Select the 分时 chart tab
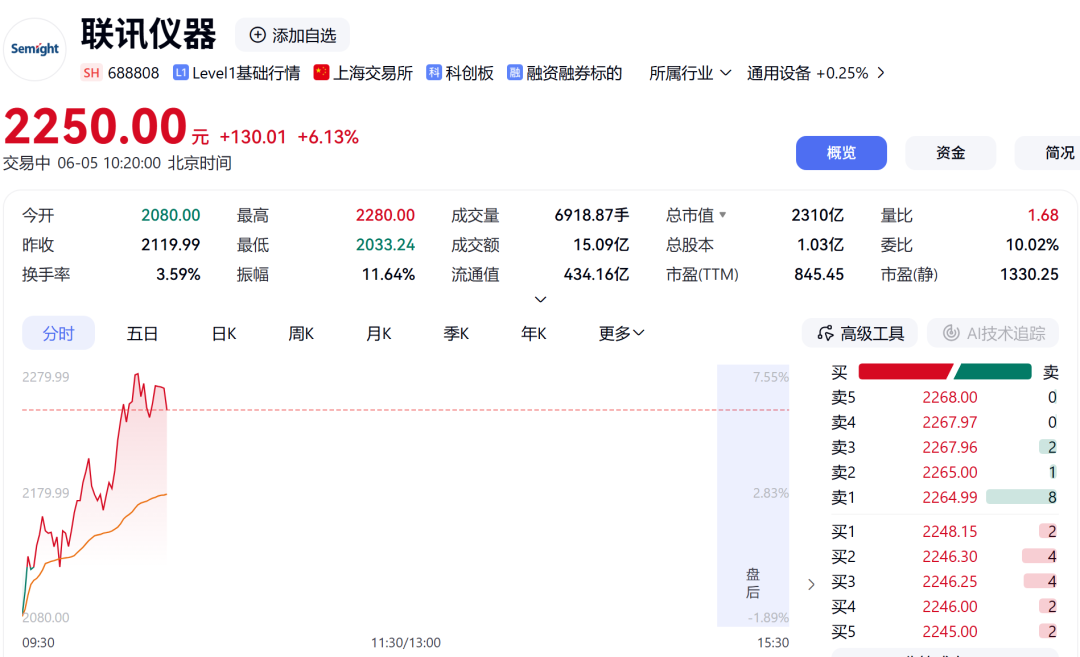 pos(59,333)
